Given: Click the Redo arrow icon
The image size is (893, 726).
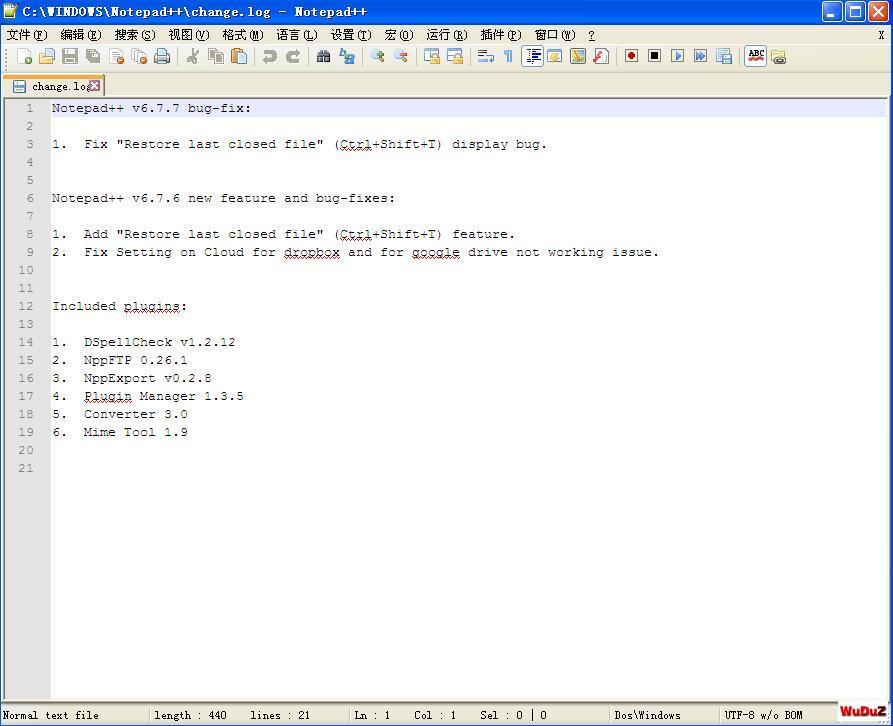Looking at the screenshot, I should [x=293, y=56].
